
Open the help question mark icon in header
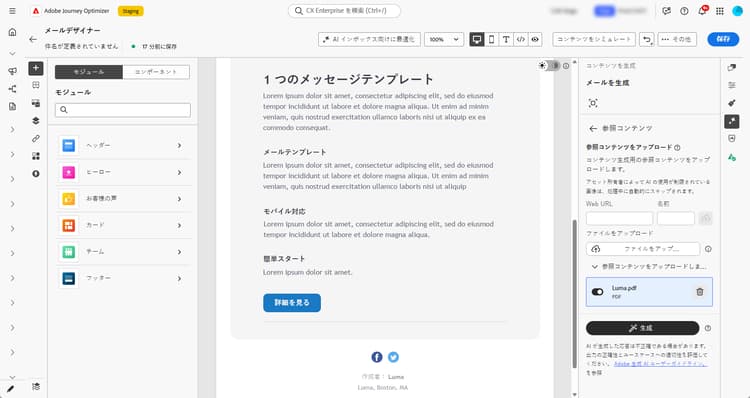pos(684,11)
